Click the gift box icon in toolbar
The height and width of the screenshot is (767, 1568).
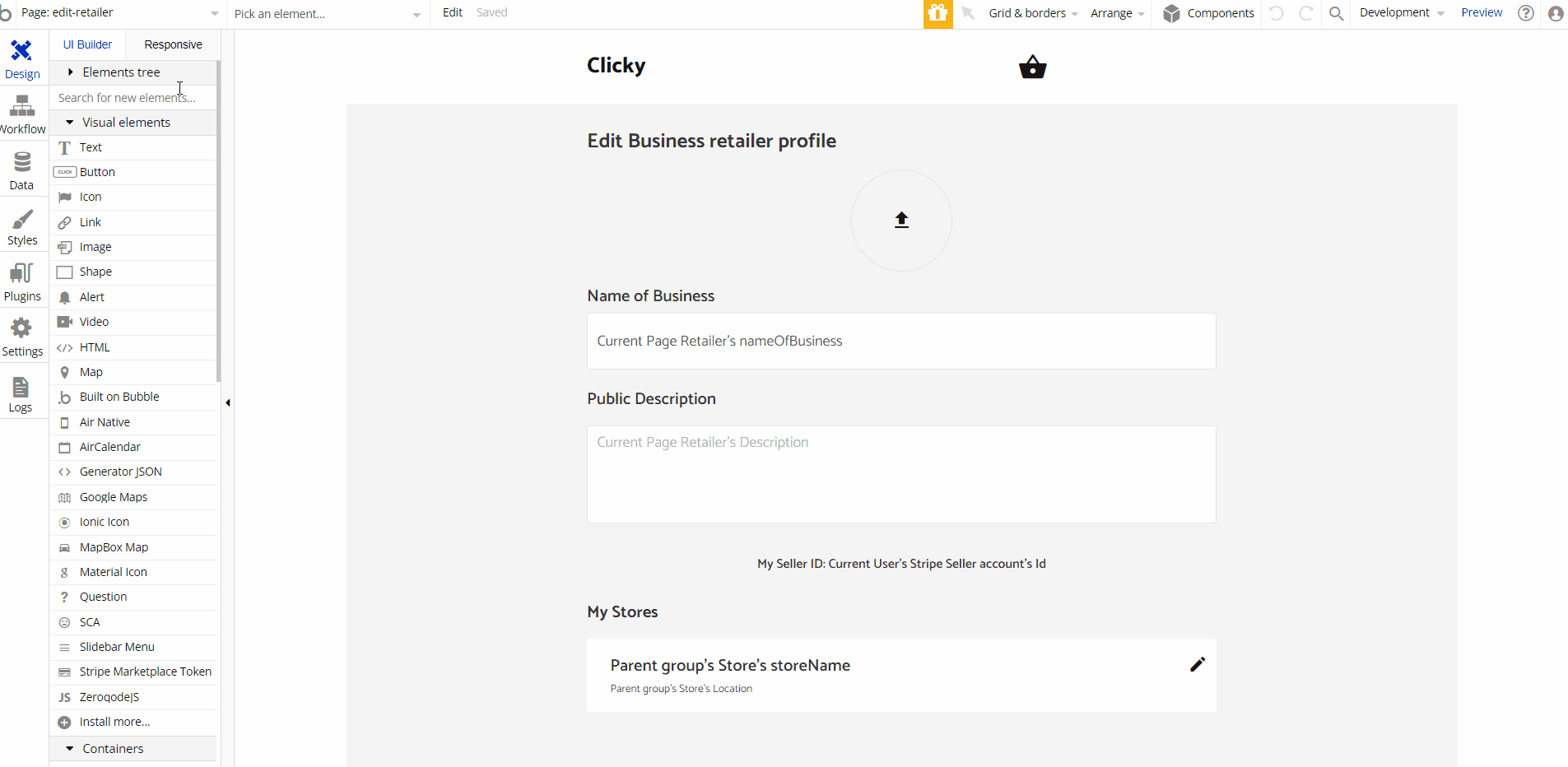tap(938, 13)
